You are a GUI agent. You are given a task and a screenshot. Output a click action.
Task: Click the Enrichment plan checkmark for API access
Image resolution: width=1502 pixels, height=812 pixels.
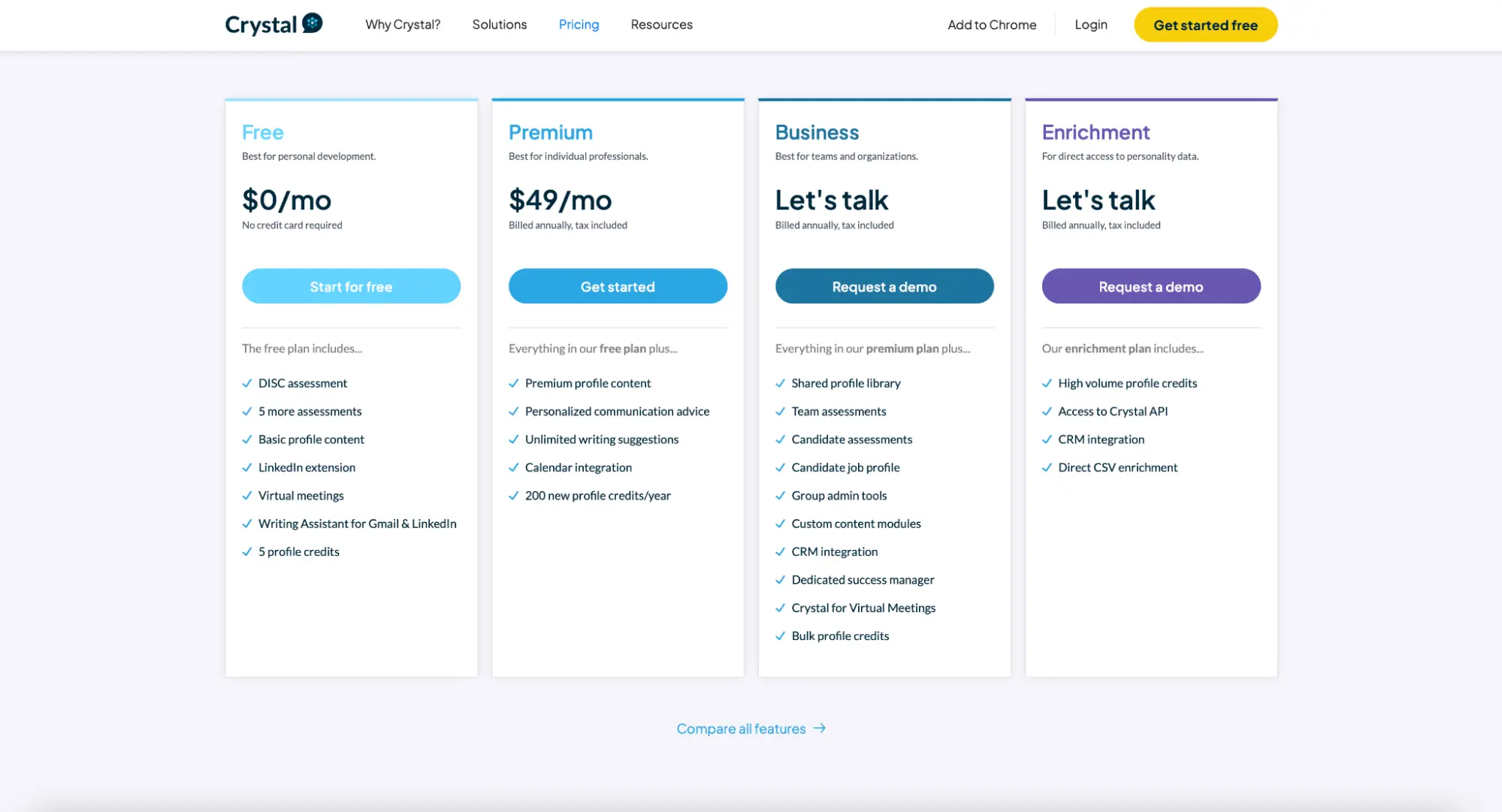coord(1048,411)
